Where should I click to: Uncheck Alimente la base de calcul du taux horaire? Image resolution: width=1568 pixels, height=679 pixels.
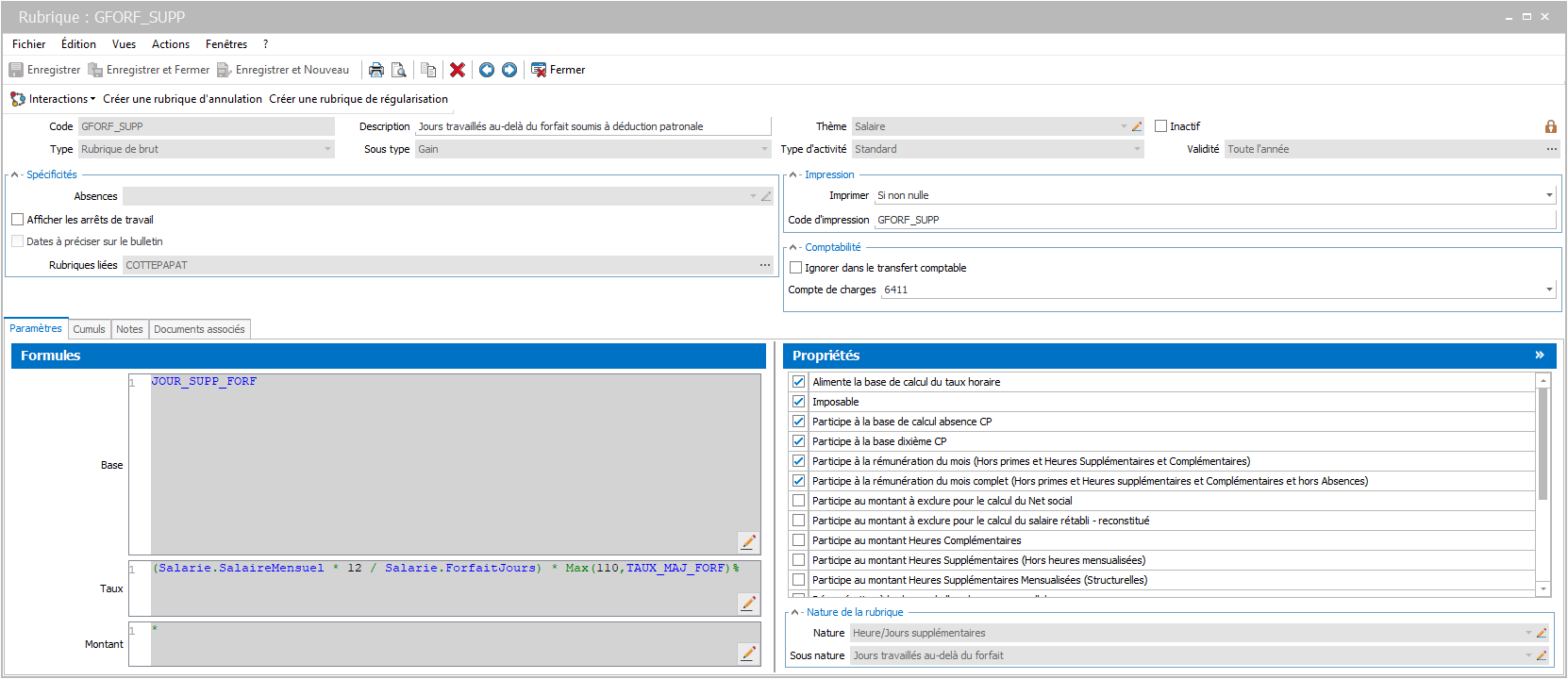tap(799, 382)
